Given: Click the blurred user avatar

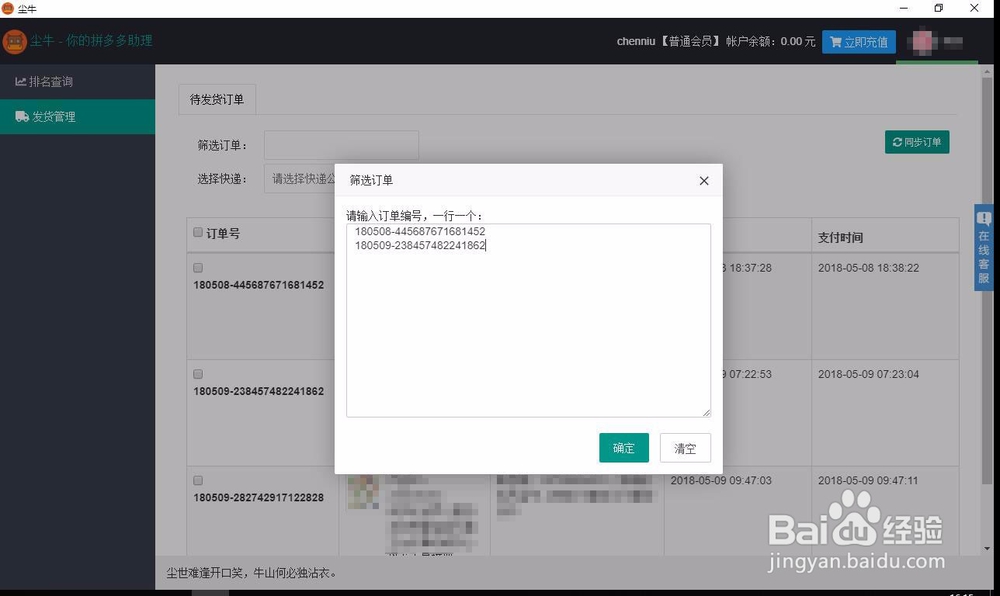Looking at the screenshot, I should [x=922, y=42].
